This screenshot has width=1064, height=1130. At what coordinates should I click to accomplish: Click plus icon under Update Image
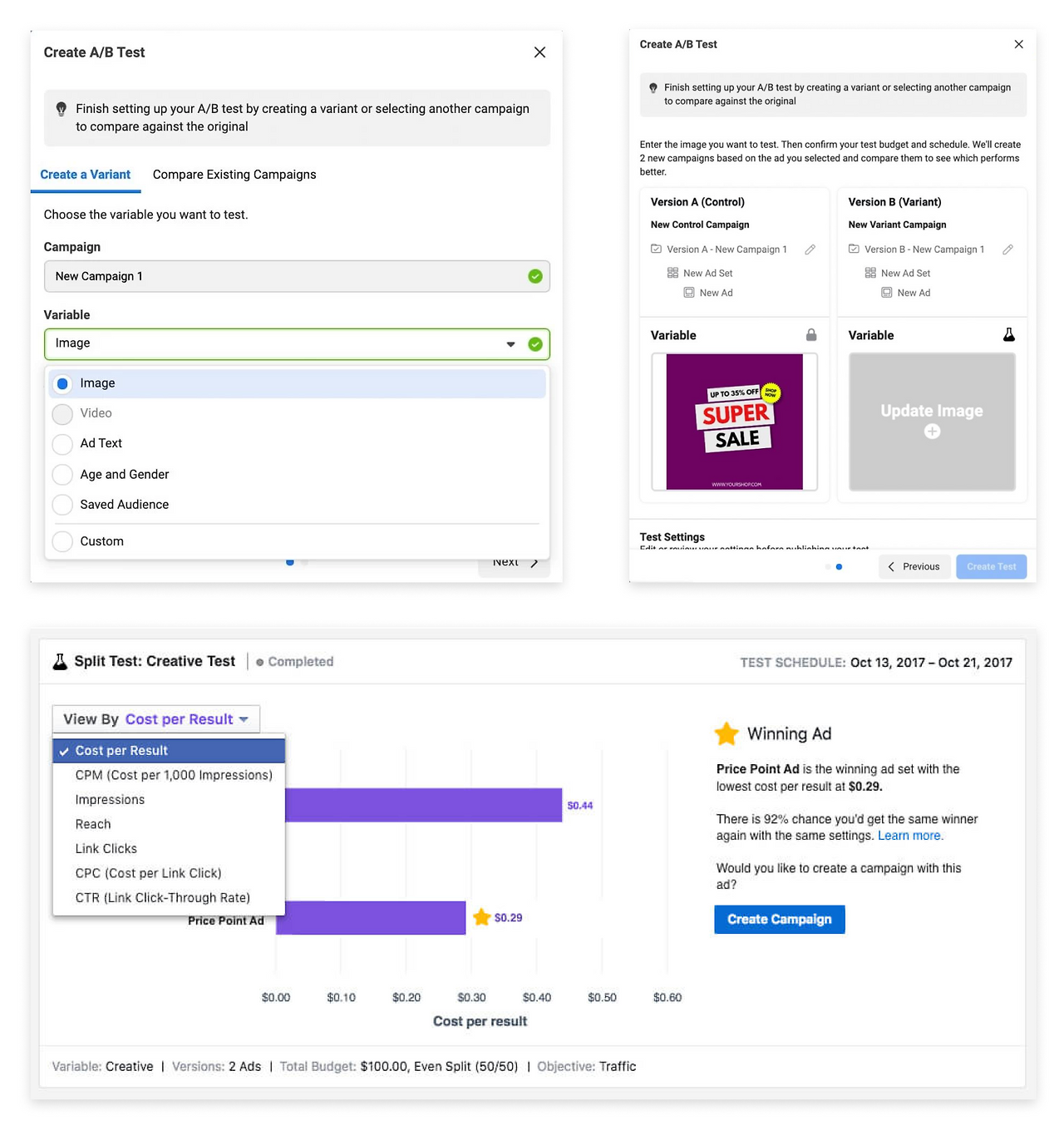[x=932, y=432]
